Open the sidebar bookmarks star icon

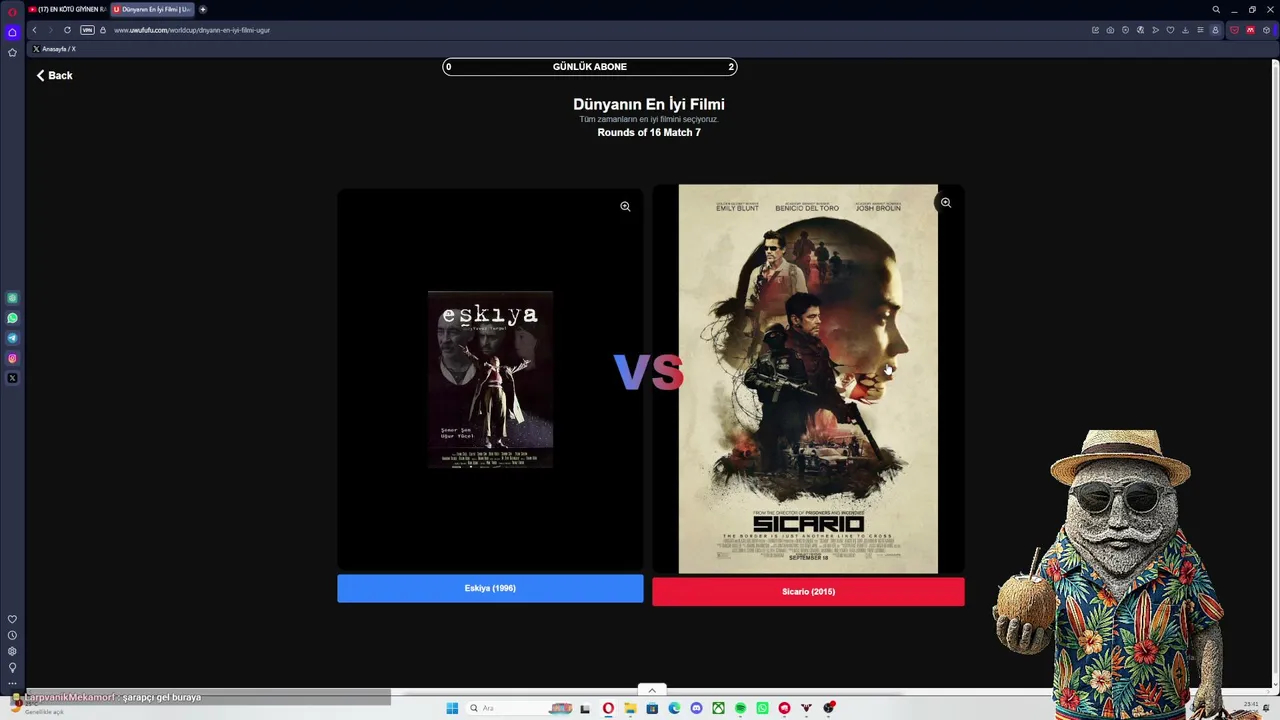tap(12, 52)
